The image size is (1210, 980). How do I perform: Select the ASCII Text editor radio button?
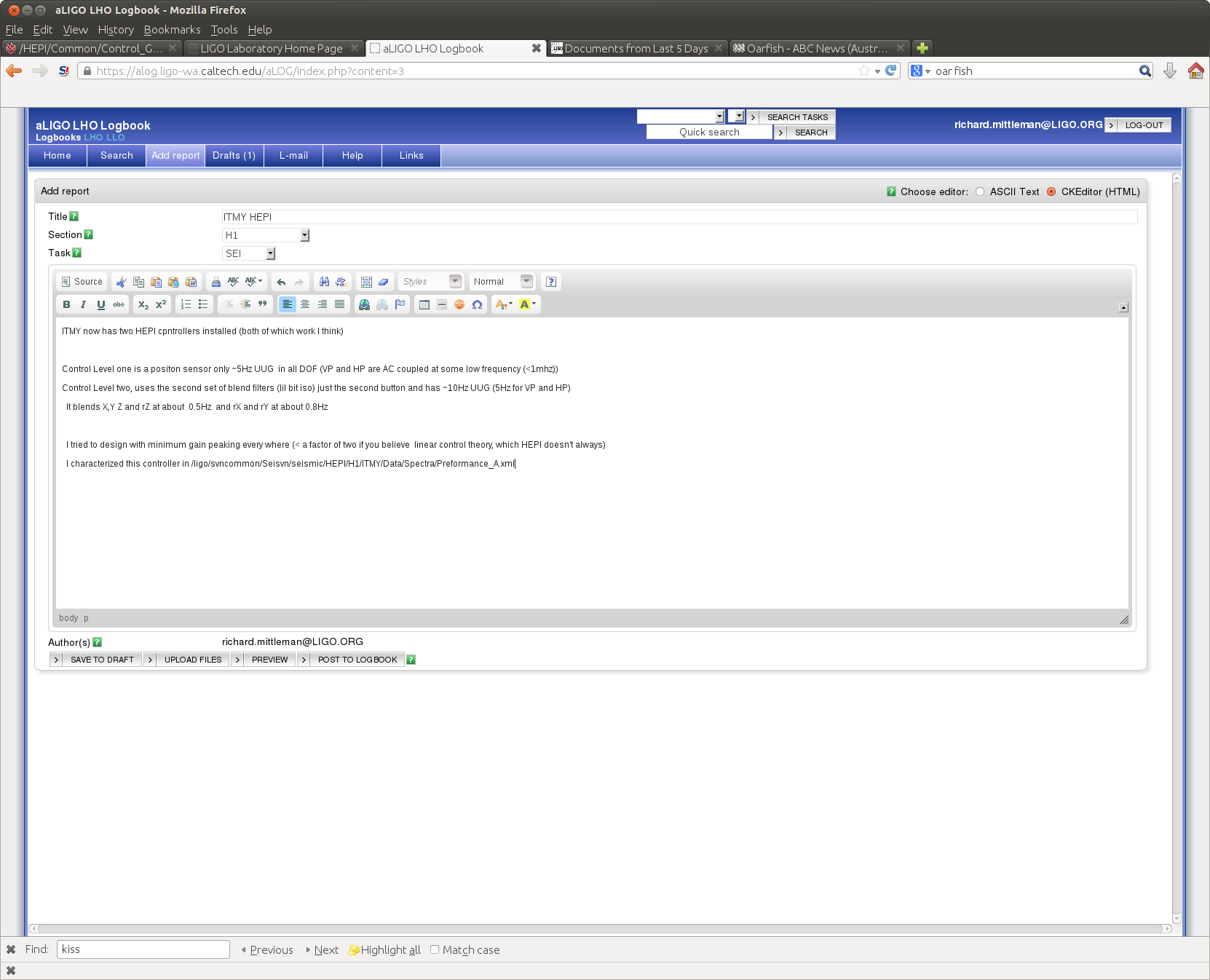(980, 191)
